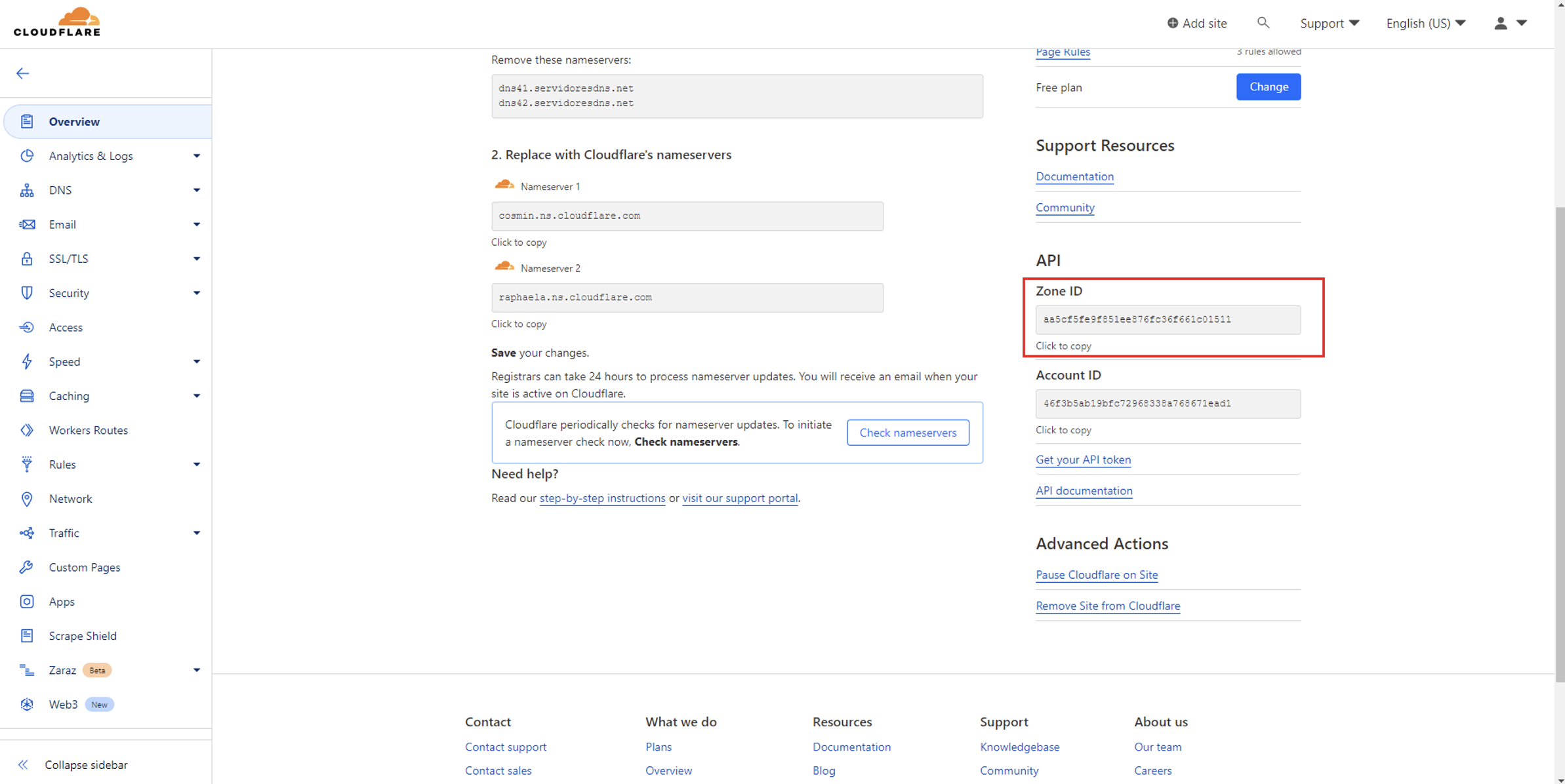Click the Traffic routing icon
The image size is (1565, 784).
coord(27,533)
